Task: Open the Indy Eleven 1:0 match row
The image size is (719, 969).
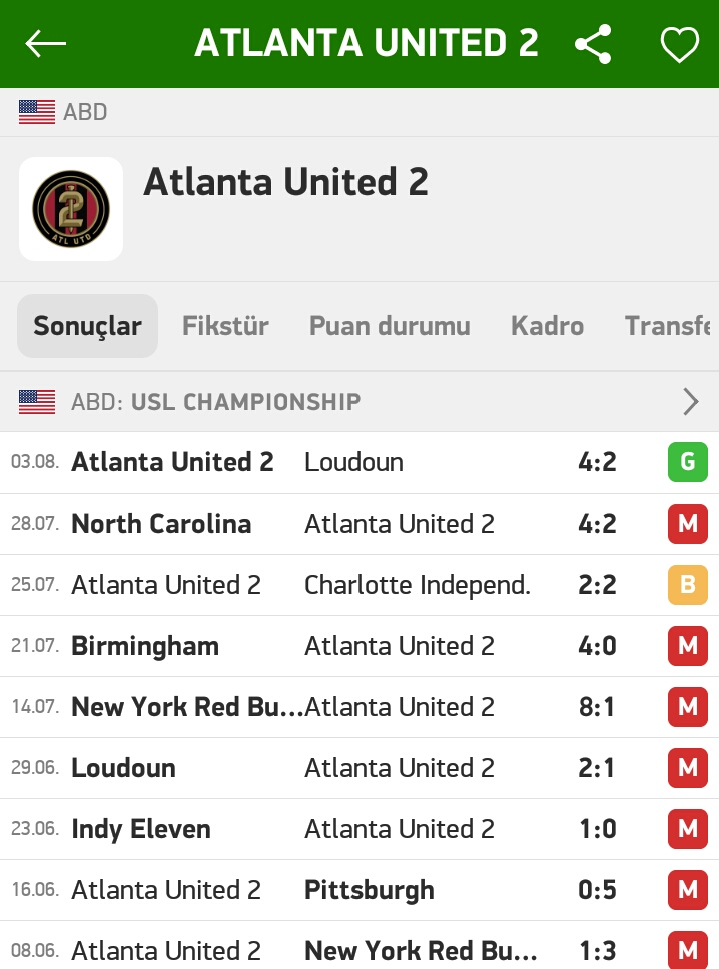Action: (359, 829)
